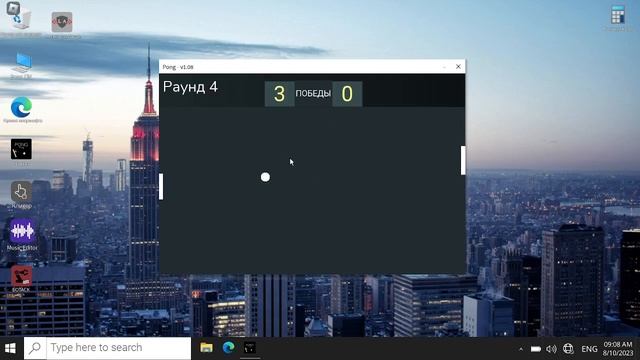
Task: Open the Music Editor desktop icon
Action: point(22,231)
